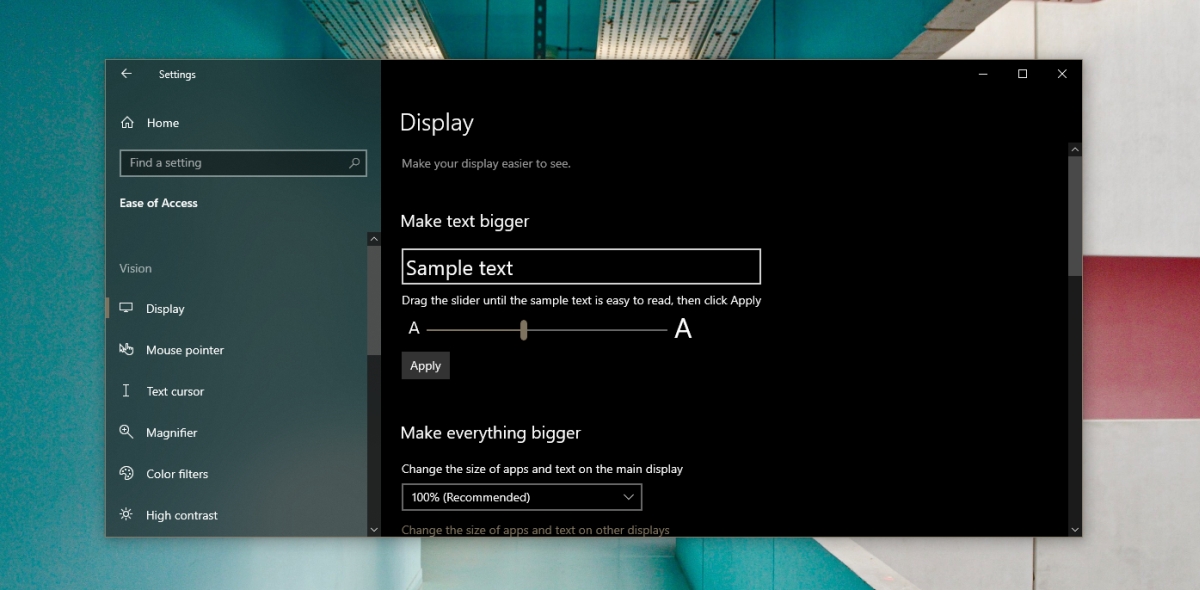Click the Display page title
The height and width of the screenshot is (590, 1200).
pyautogui.click(x=437, y=123)
